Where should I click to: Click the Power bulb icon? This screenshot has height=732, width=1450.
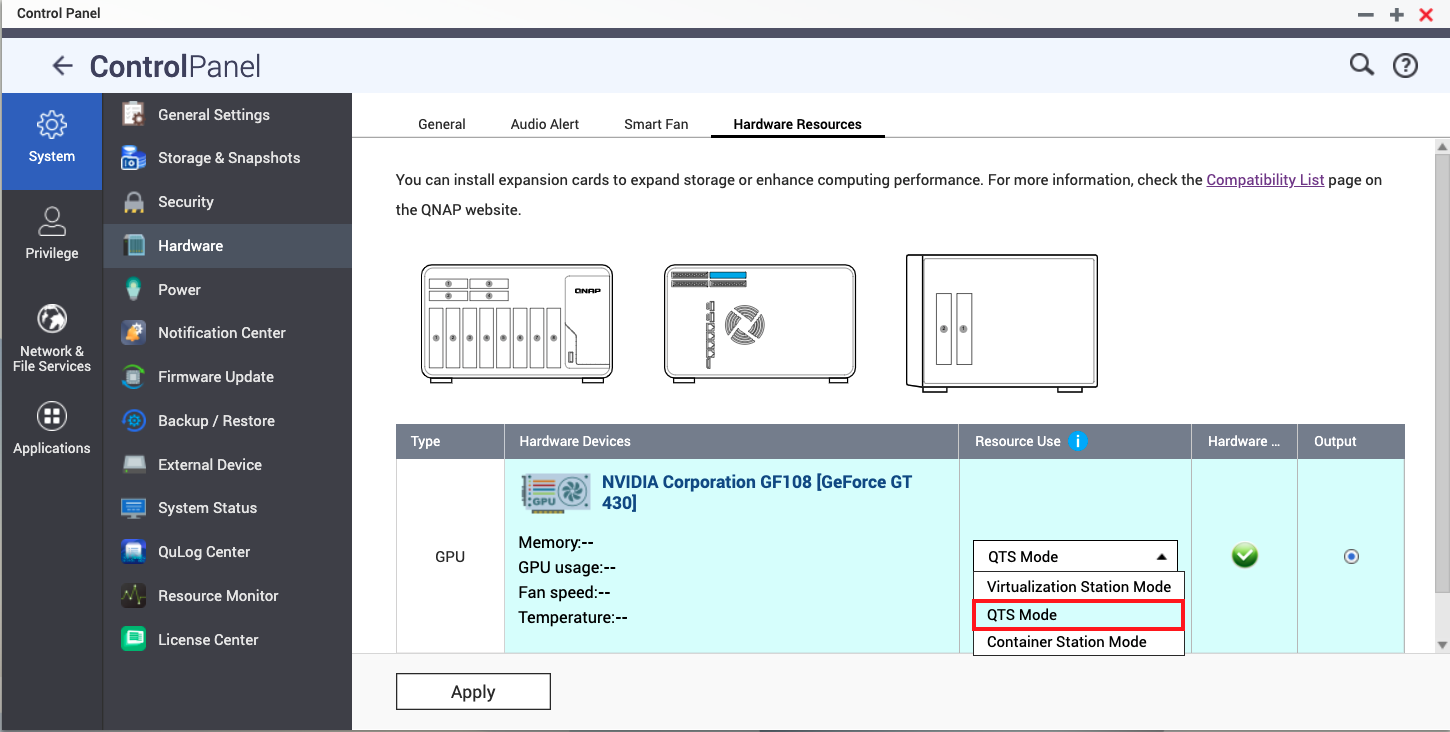click(133, 290)
